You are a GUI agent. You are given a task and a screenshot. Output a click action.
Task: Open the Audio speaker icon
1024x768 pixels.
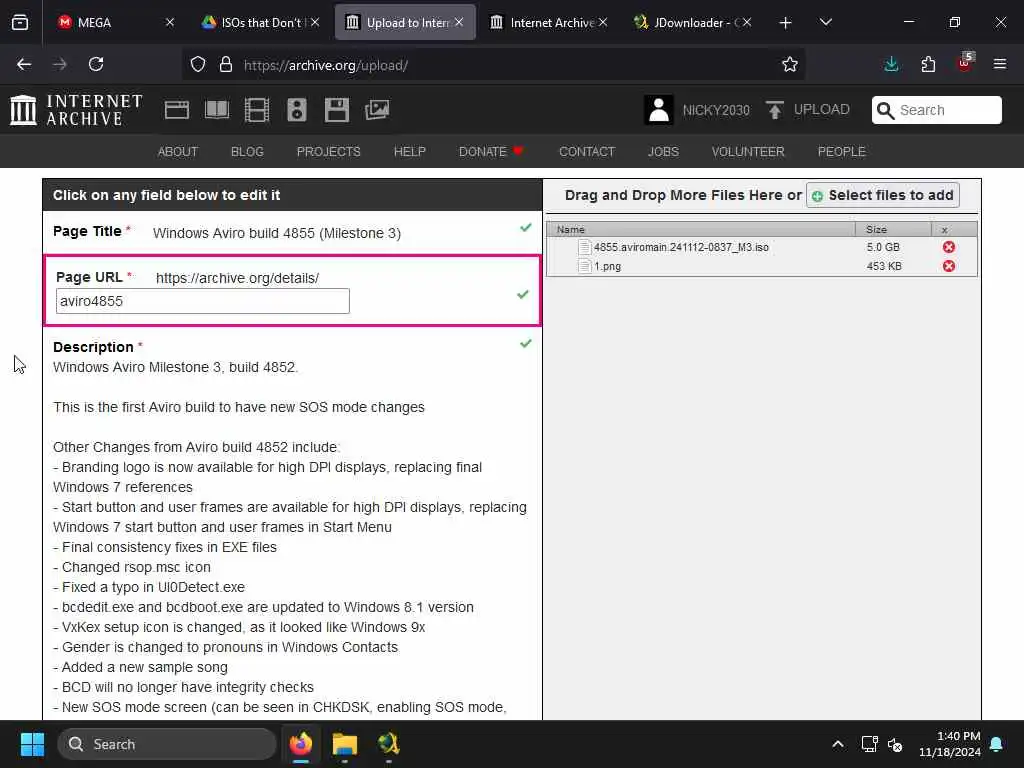pyautogui.click(x=296, y=110)
